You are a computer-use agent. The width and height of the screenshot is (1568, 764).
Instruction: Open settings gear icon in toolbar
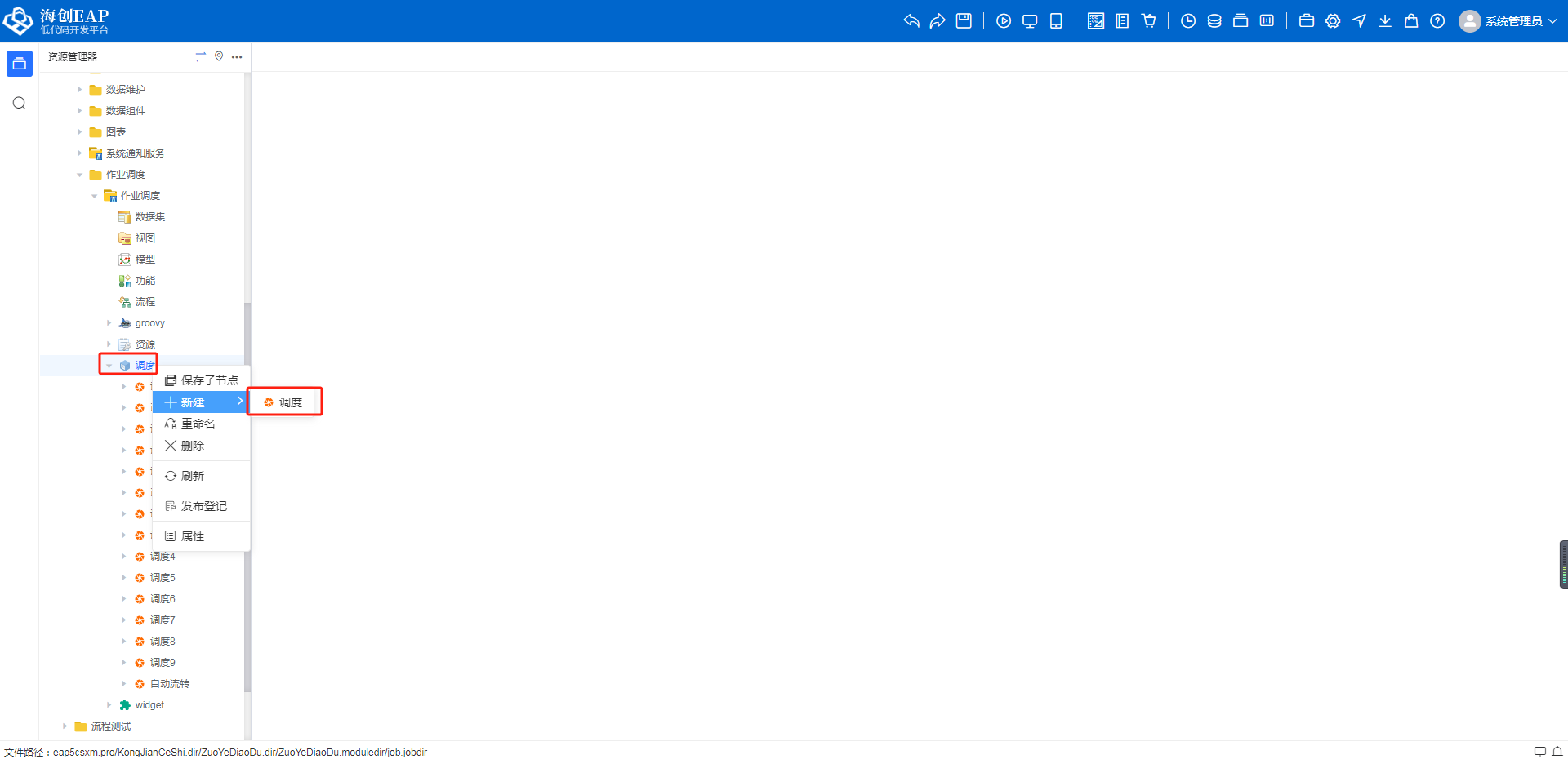[x=1333, y=21]
